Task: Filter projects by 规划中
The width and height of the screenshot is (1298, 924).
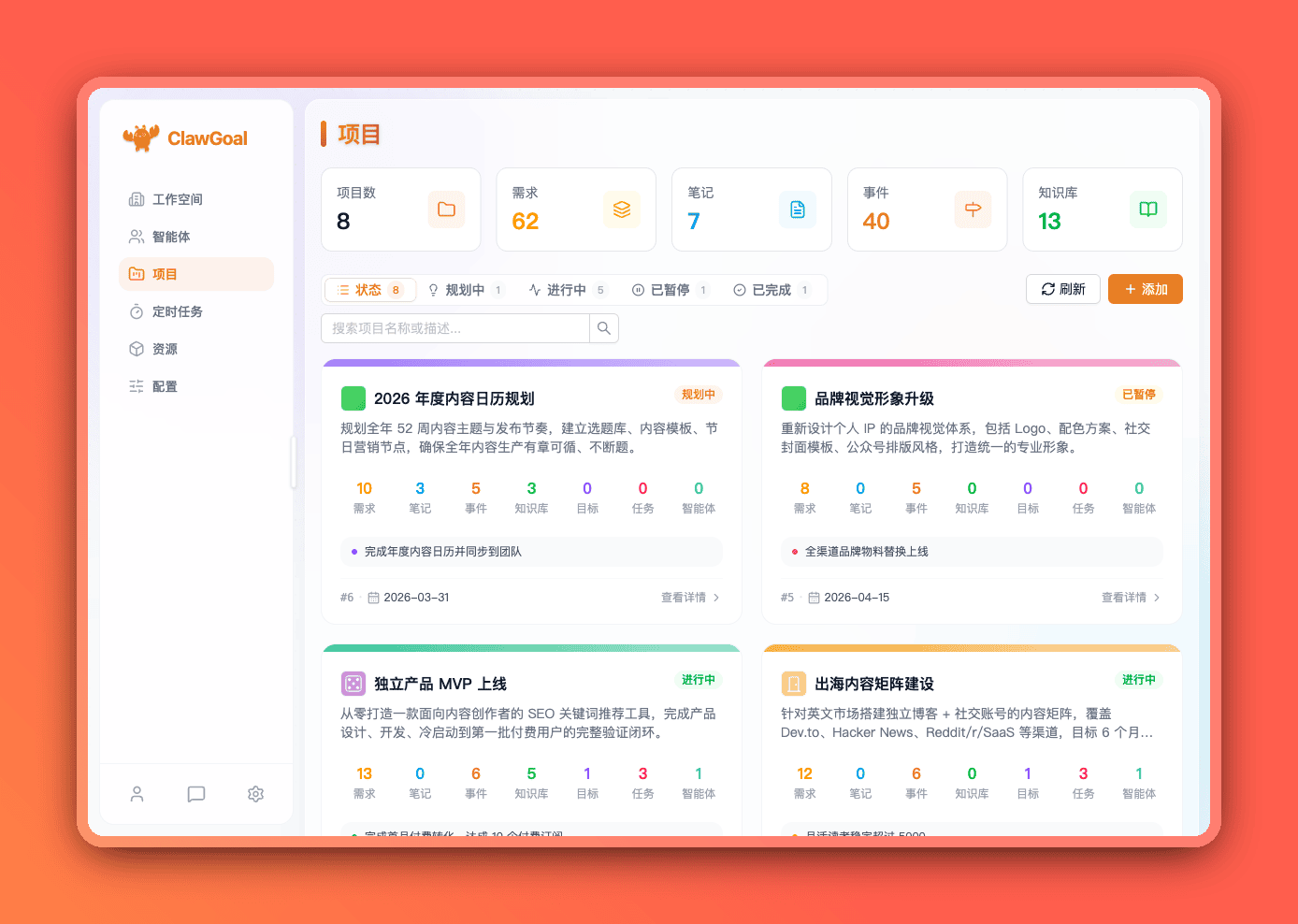Action: [x=466, y=290]
